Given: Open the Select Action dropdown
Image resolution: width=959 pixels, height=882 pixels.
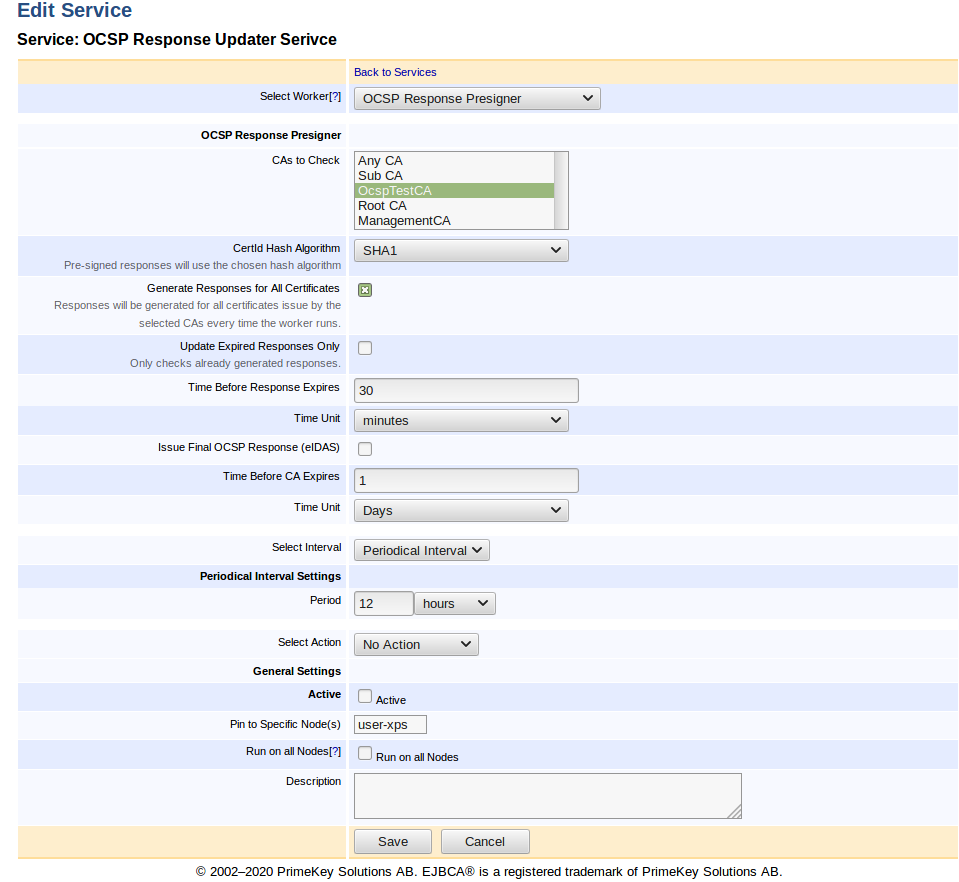Looking at the screenshot, I should pos(415,644).
